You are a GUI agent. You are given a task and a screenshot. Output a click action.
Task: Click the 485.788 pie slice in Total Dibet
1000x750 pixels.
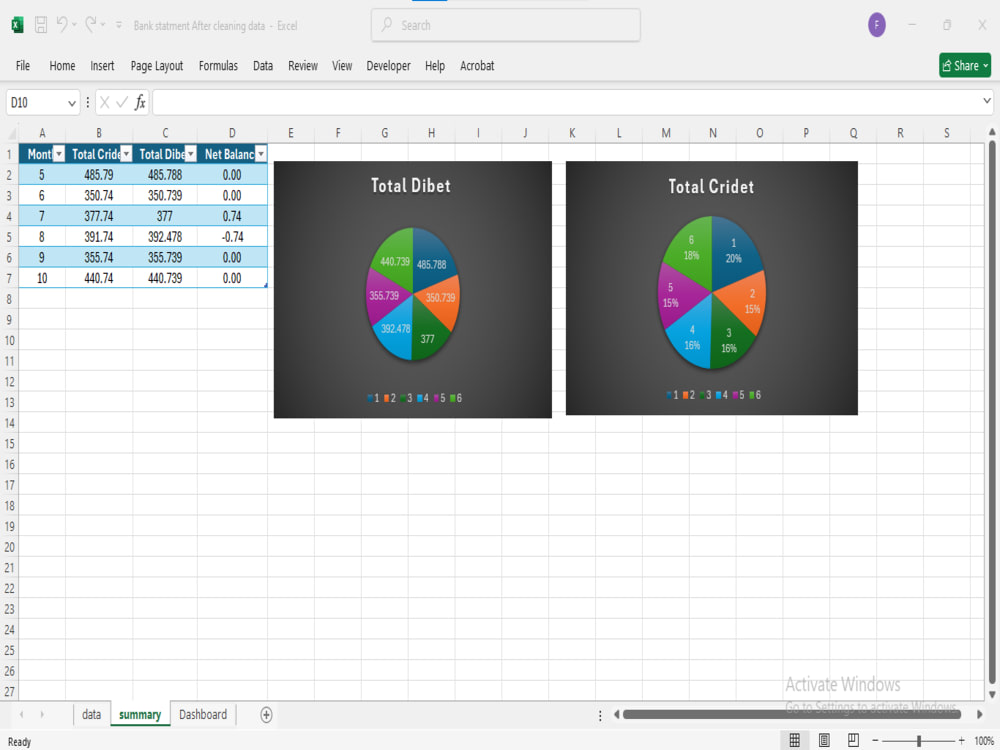coord(432,263)
